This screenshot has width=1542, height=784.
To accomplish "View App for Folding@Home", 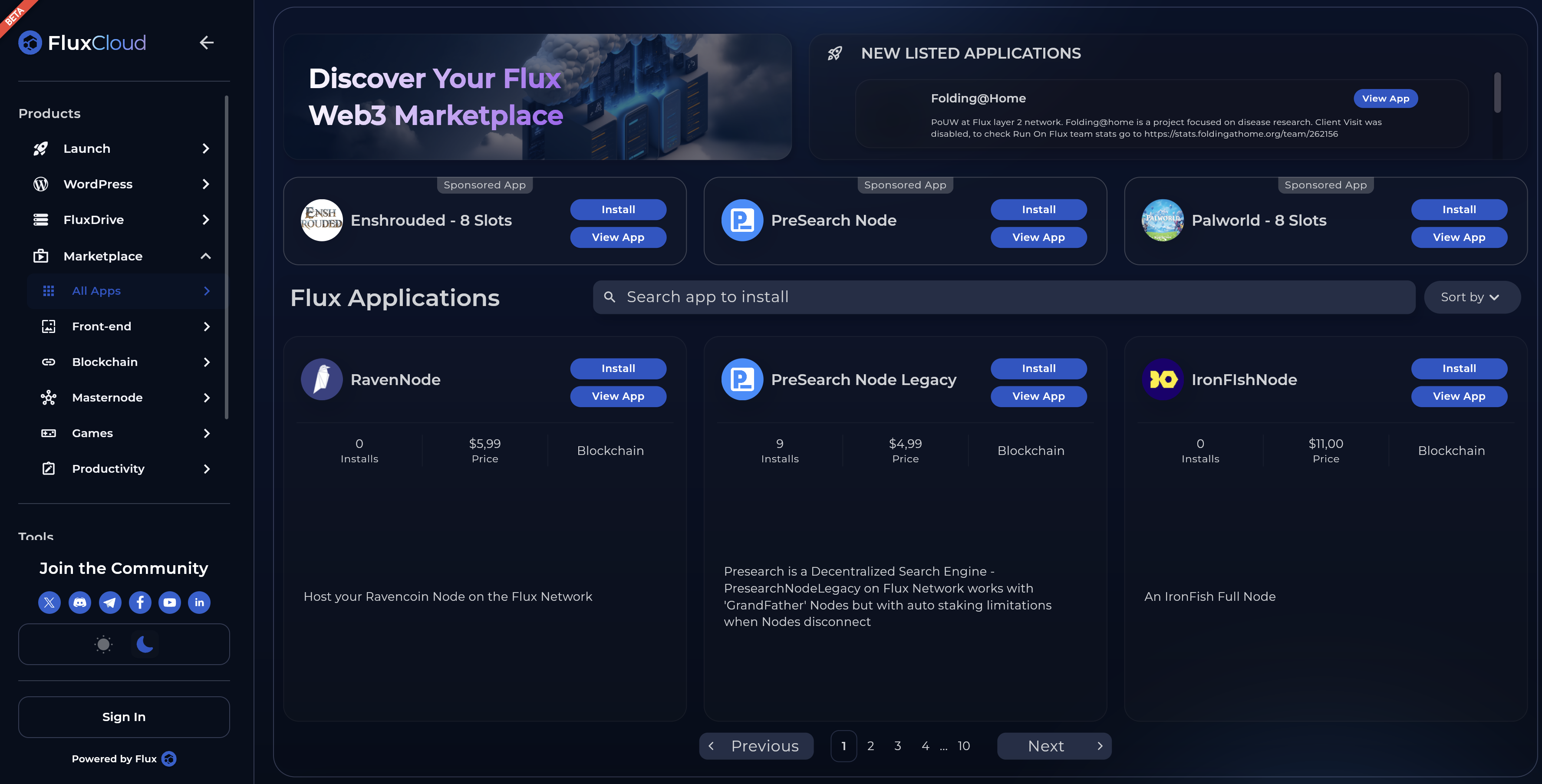I will [x=1386, y=98].
